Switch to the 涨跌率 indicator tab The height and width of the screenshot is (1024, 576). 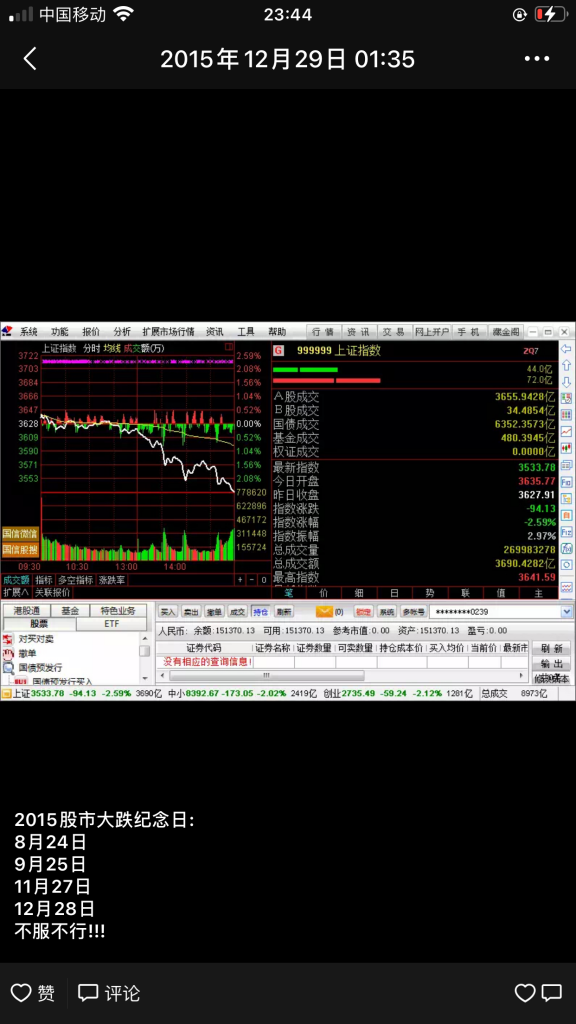[112, 580]
